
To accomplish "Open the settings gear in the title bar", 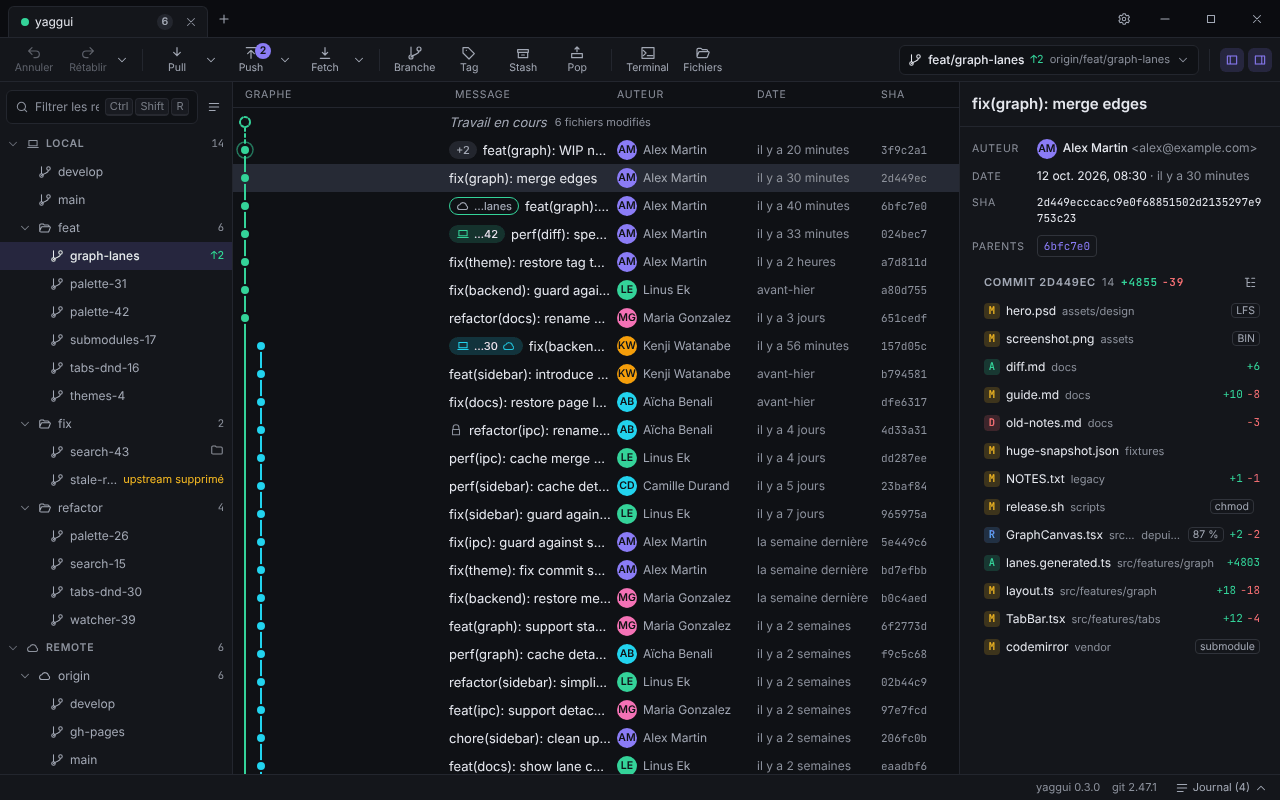I will [1124, 19].
